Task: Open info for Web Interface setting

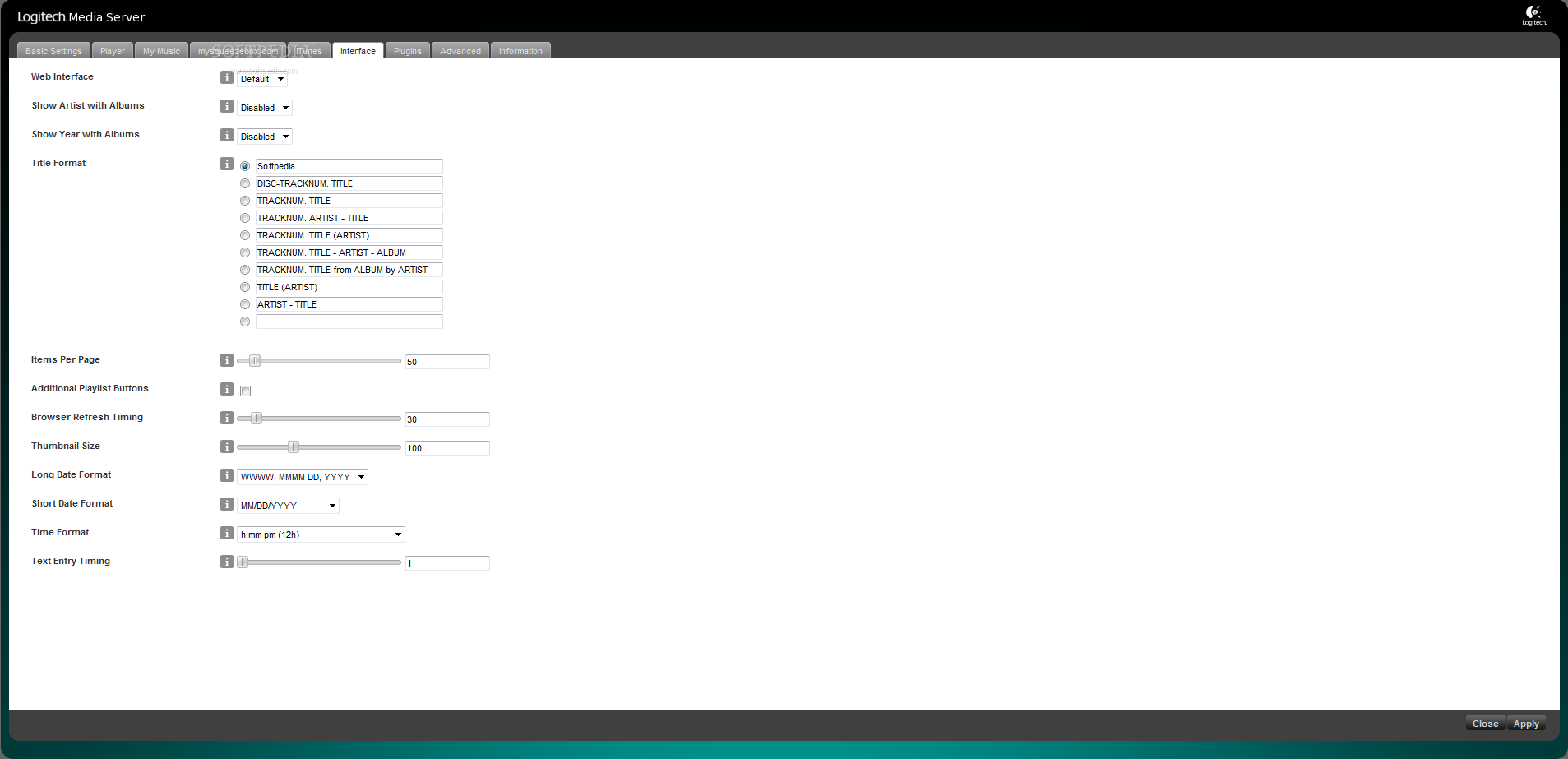Action: click(x=227, y=77)
